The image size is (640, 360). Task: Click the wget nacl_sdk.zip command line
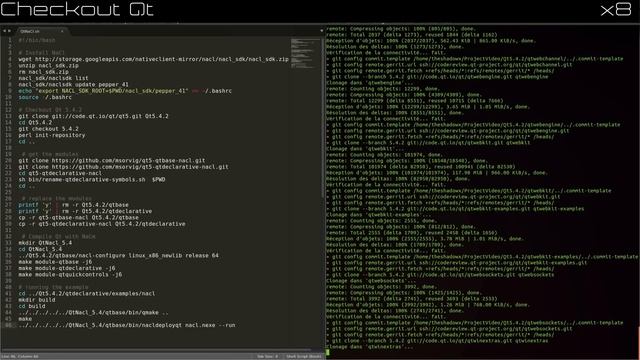tap(153, 59)
